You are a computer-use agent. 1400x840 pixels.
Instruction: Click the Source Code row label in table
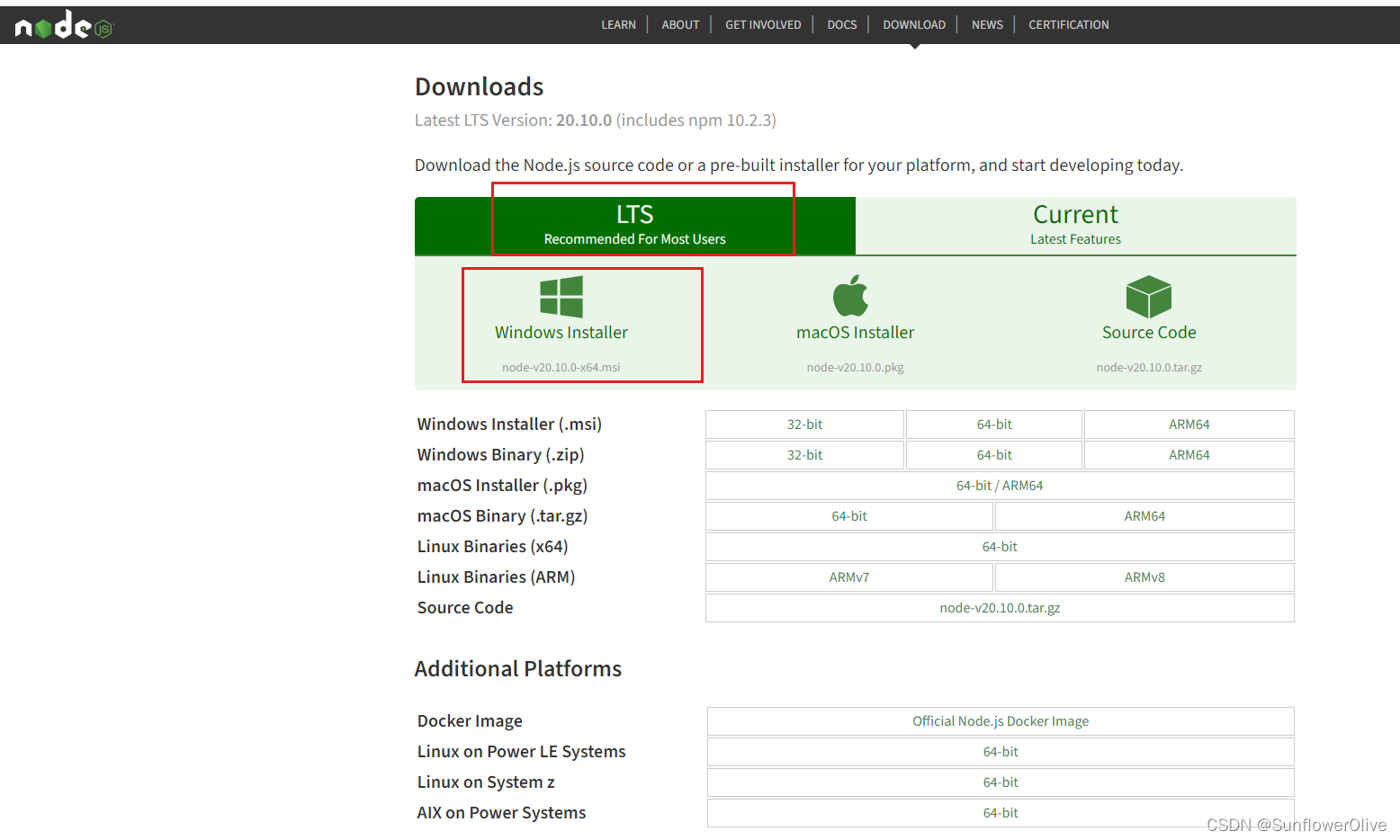465,608
